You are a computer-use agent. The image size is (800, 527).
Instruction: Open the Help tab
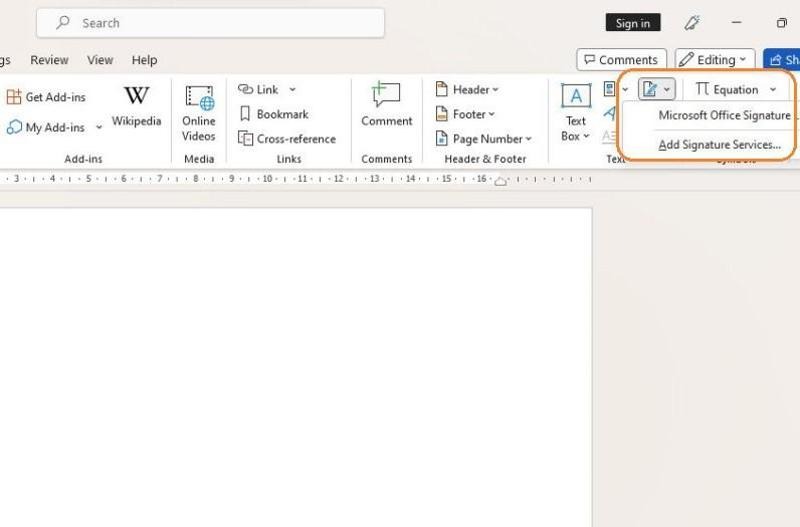[x=144, y=60]
